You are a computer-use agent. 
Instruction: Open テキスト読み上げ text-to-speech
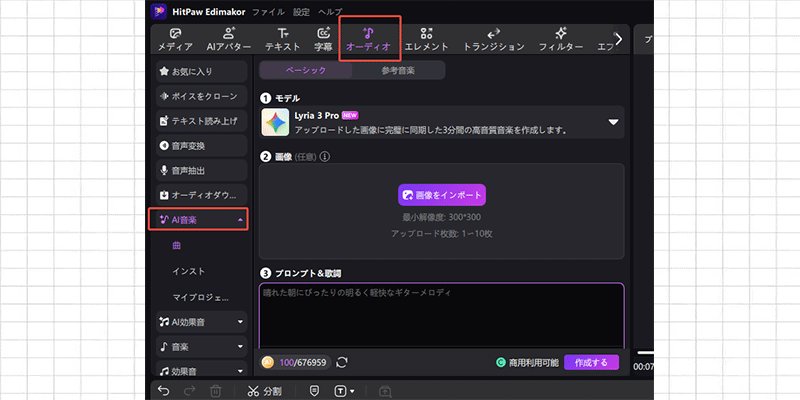202,121
